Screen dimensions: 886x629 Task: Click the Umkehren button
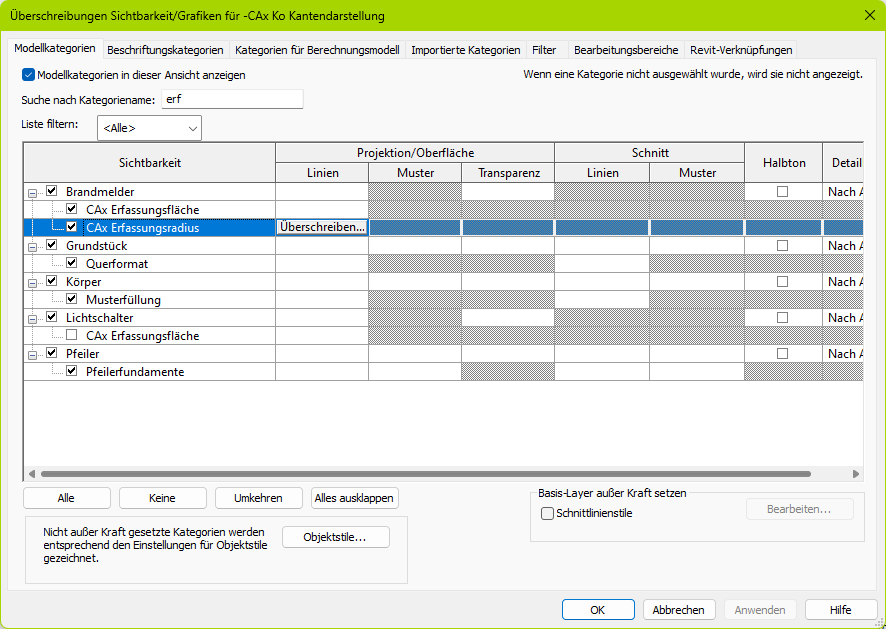258,498
